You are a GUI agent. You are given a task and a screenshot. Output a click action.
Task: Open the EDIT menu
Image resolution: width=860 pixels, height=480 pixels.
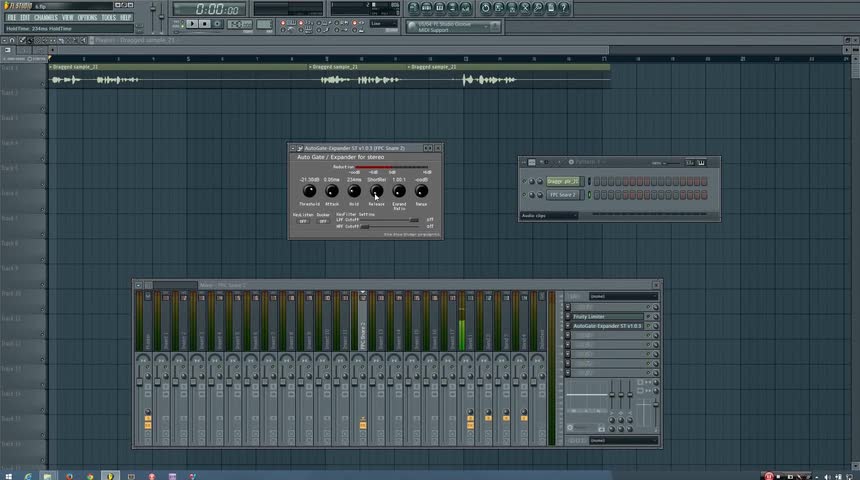coord(25,18)
